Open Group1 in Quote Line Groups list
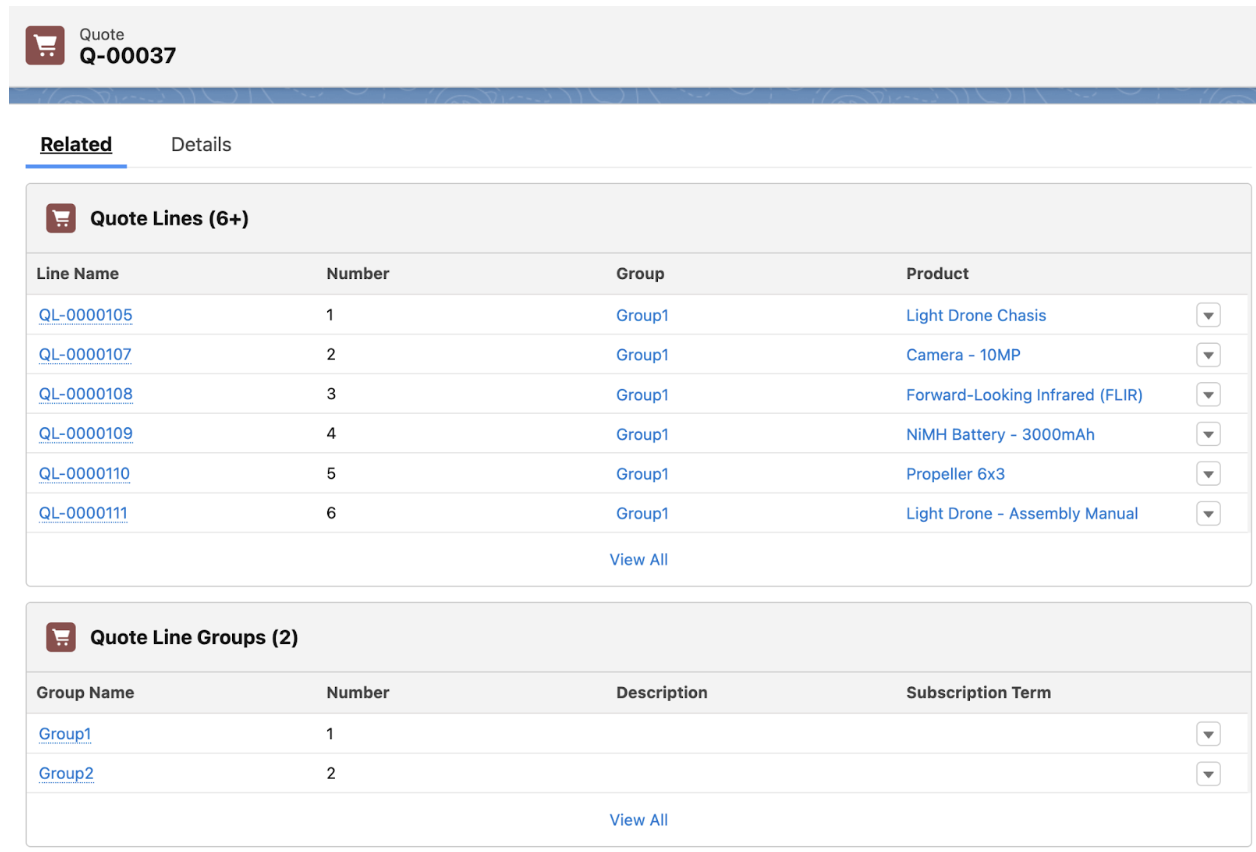The image size is (1256, 852). [x=65, y=734]
